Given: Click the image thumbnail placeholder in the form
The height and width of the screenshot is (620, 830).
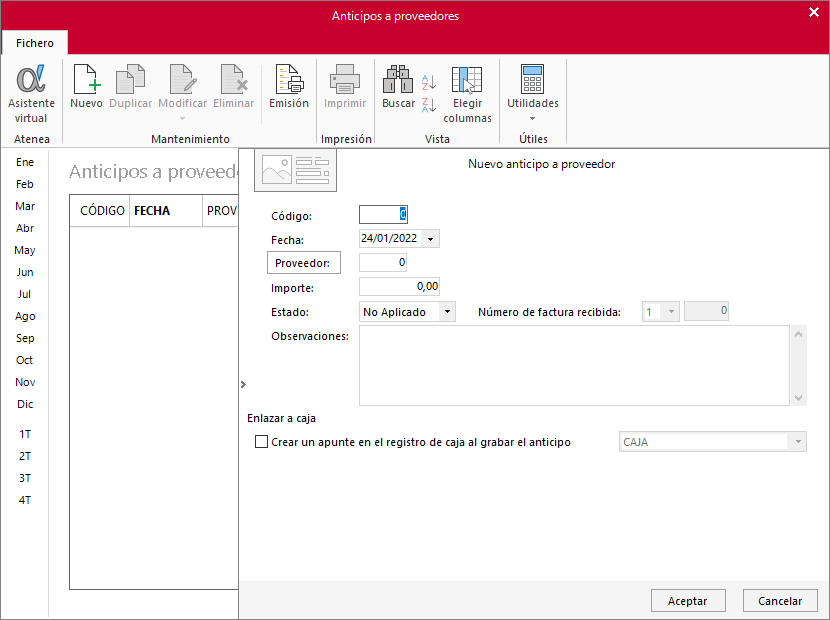Looking at the screenshot, I should [x=295, y=170].
